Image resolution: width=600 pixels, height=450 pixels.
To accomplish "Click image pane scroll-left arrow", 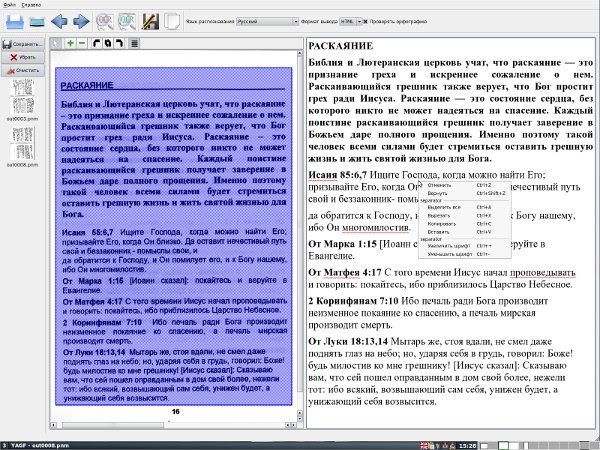I will (53, 425).
